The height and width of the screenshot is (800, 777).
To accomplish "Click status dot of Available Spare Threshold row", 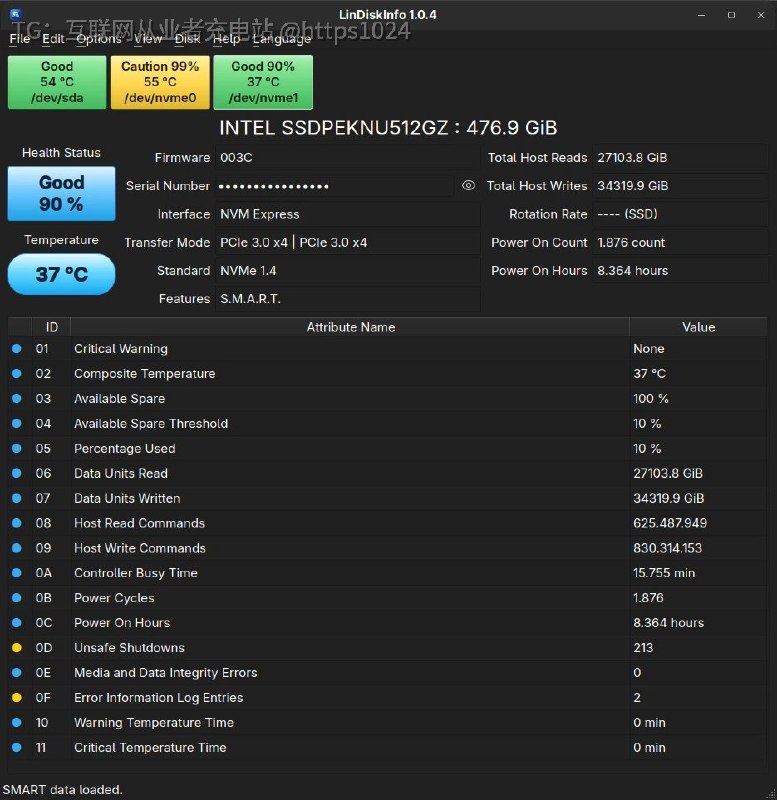I will pyautogui.click(x=17, y=423).
